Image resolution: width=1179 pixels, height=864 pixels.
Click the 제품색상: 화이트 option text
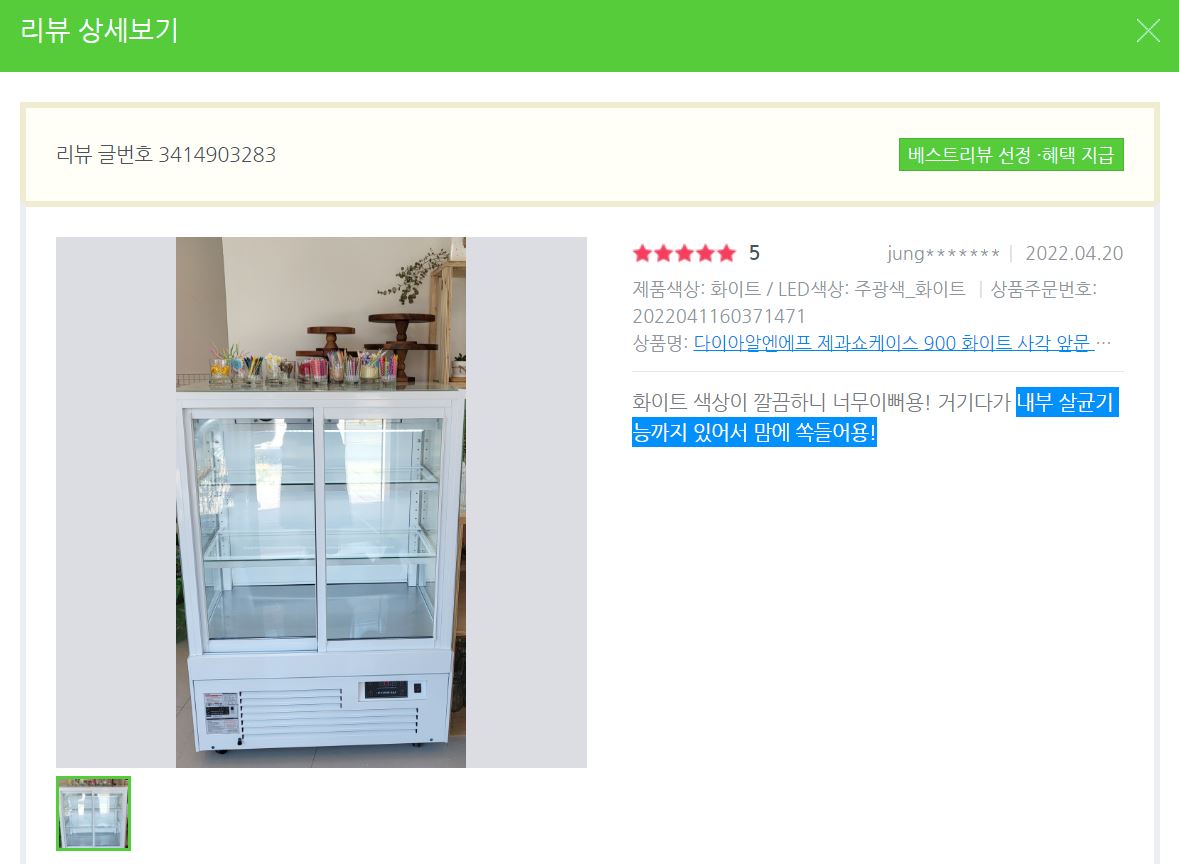coord(696,289)
